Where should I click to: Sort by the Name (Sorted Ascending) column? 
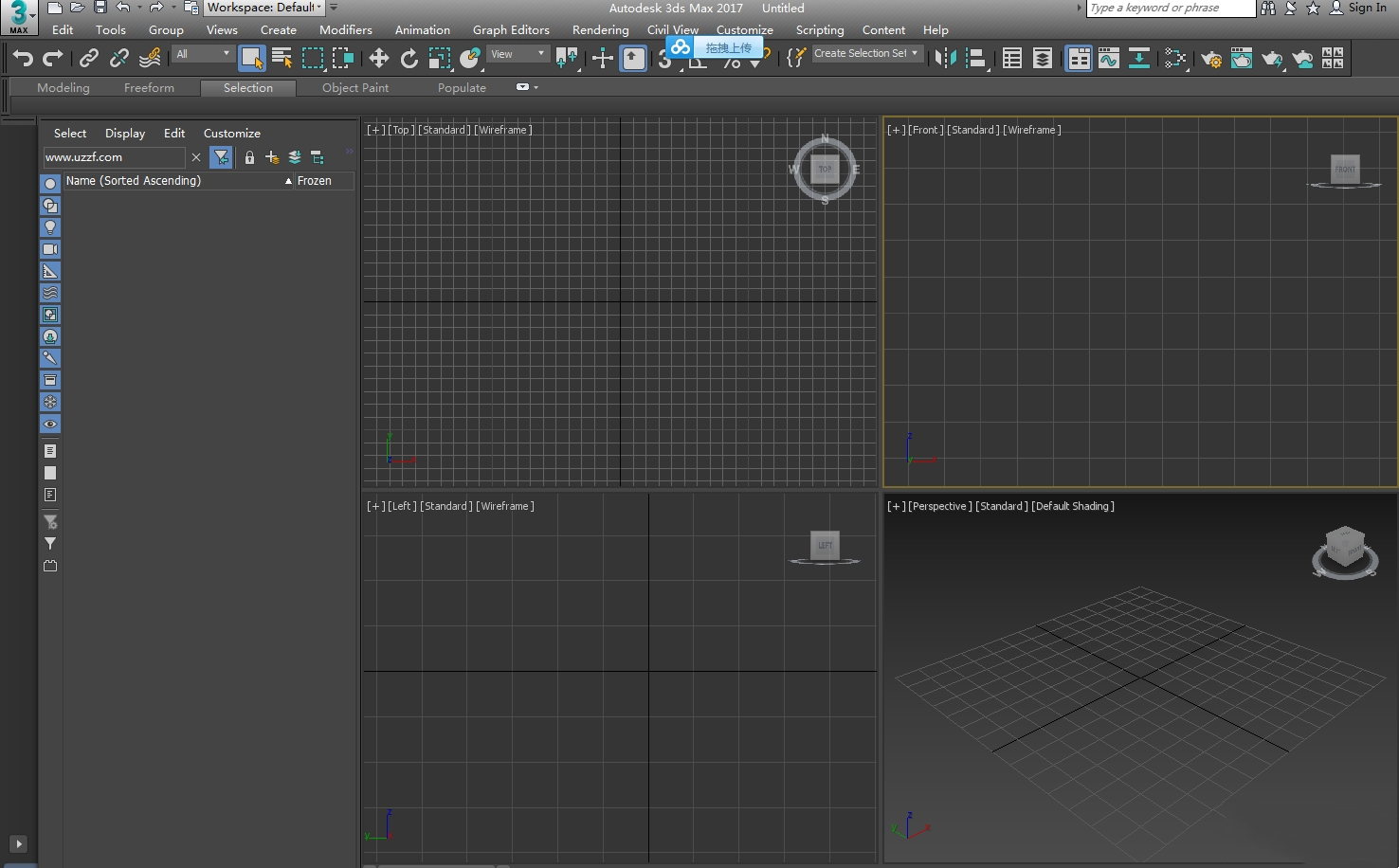[178, 180]
